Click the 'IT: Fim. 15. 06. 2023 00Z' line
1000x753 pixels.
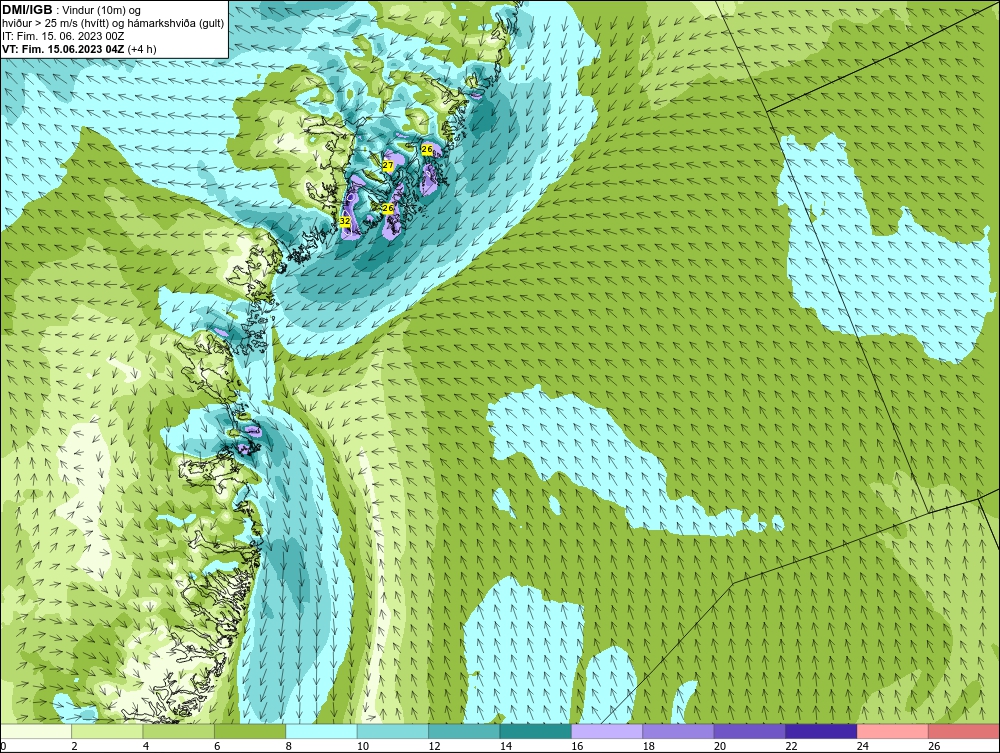pyautogui.click(x=62, y=36)
